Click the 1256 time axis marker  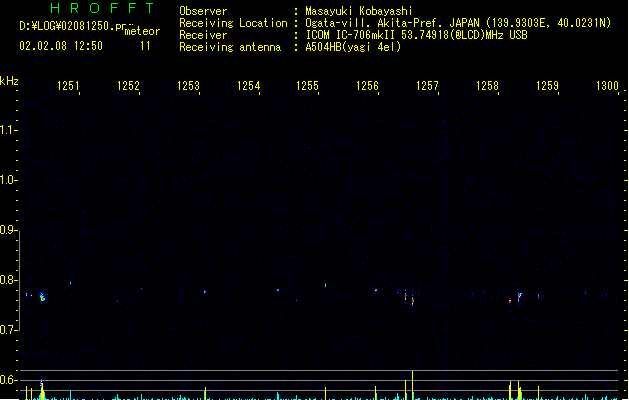point(367,86)
